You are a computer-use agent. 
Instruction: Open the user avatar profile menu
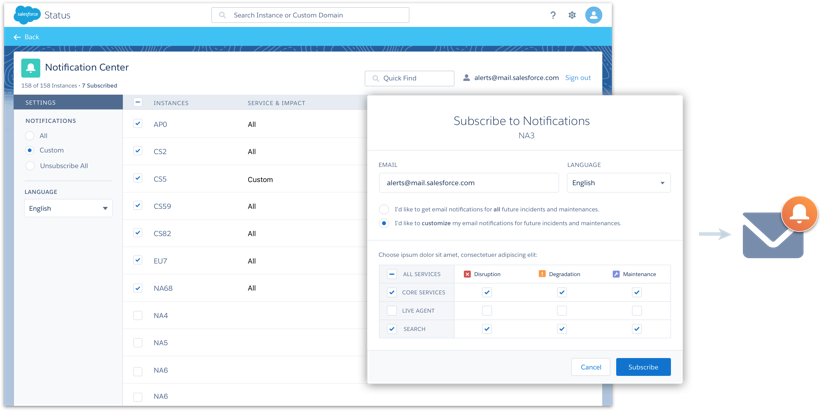tap(594, 15)
